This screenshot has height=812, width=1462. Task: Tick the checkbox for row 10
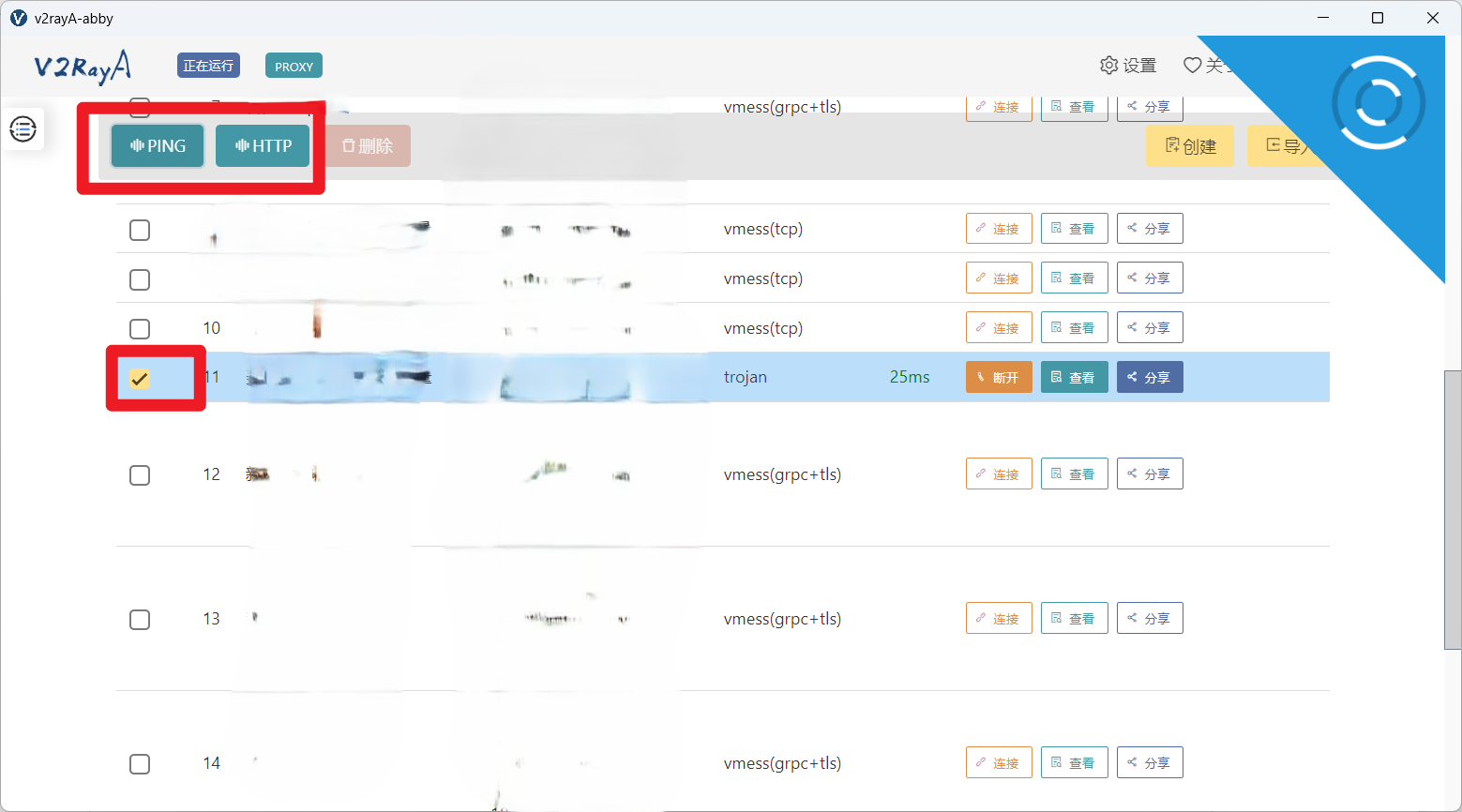pos(140,329)
